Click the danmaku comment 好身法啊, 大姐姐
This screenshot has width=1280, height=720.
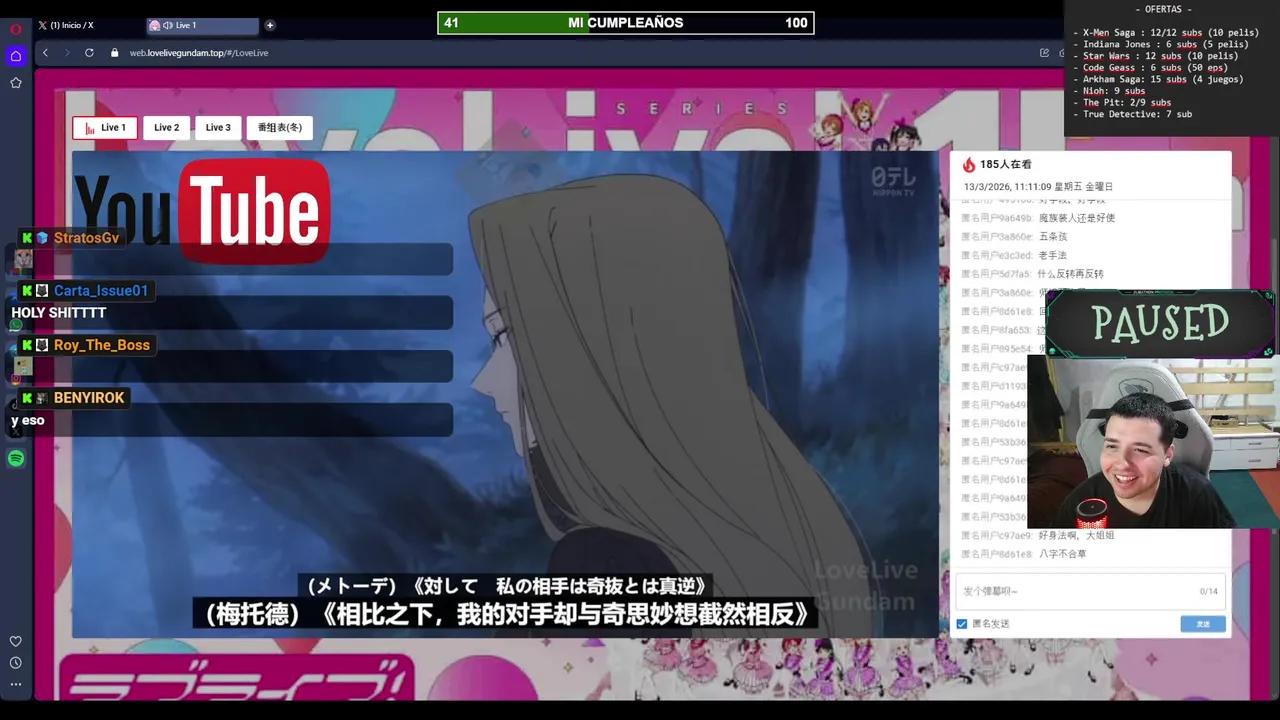pyautogui.click(x=1076, y=536)
